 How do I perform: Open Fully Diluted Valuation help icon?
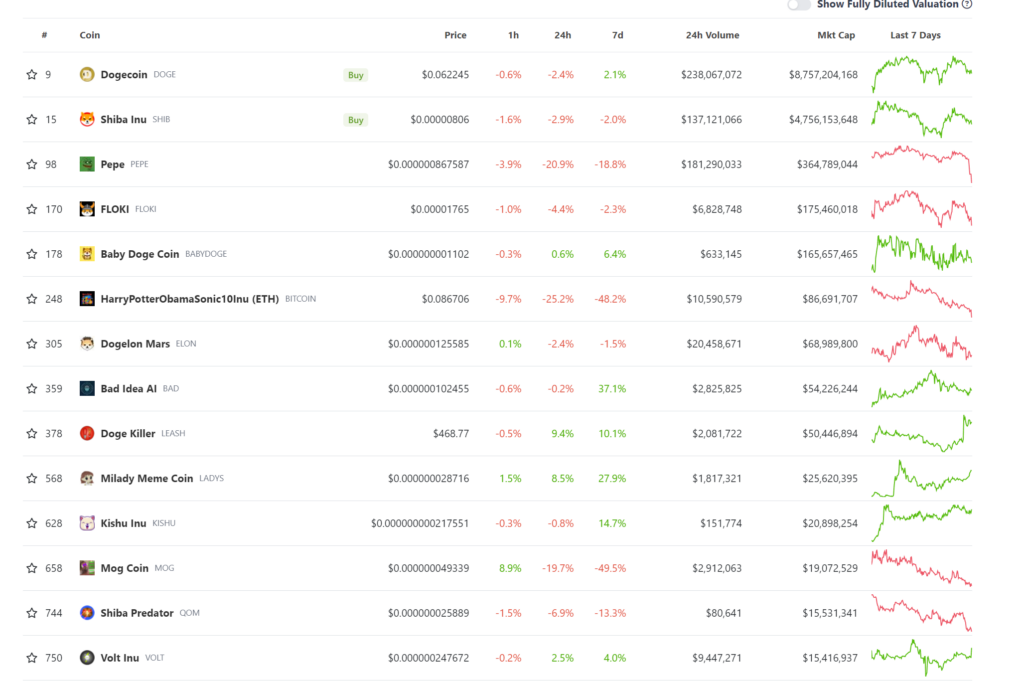[x=967, y=4]
